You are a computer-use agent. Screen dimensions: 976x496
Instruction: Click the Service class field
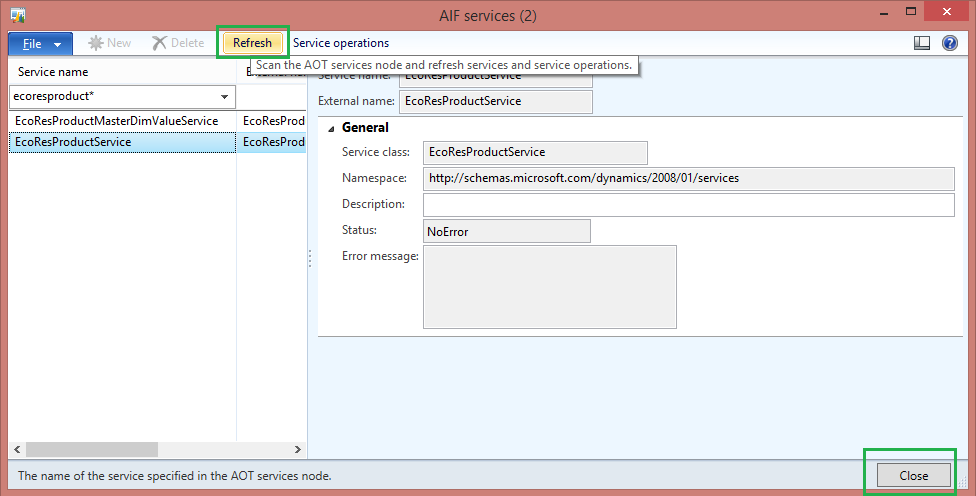[535, 152]
